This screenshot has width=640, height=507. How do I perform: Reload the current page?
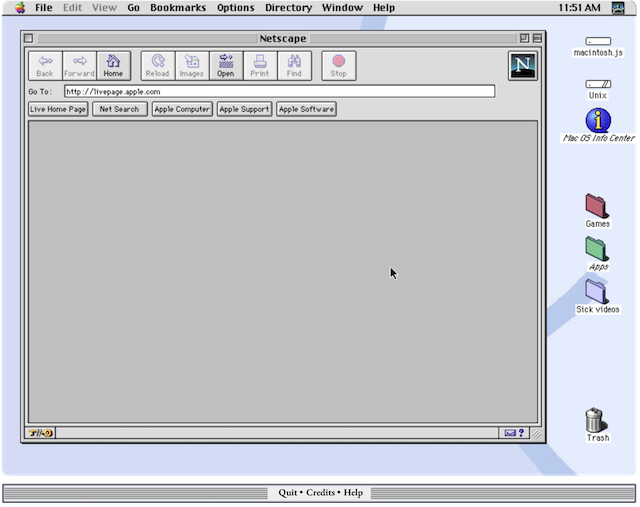coord(158,66)
